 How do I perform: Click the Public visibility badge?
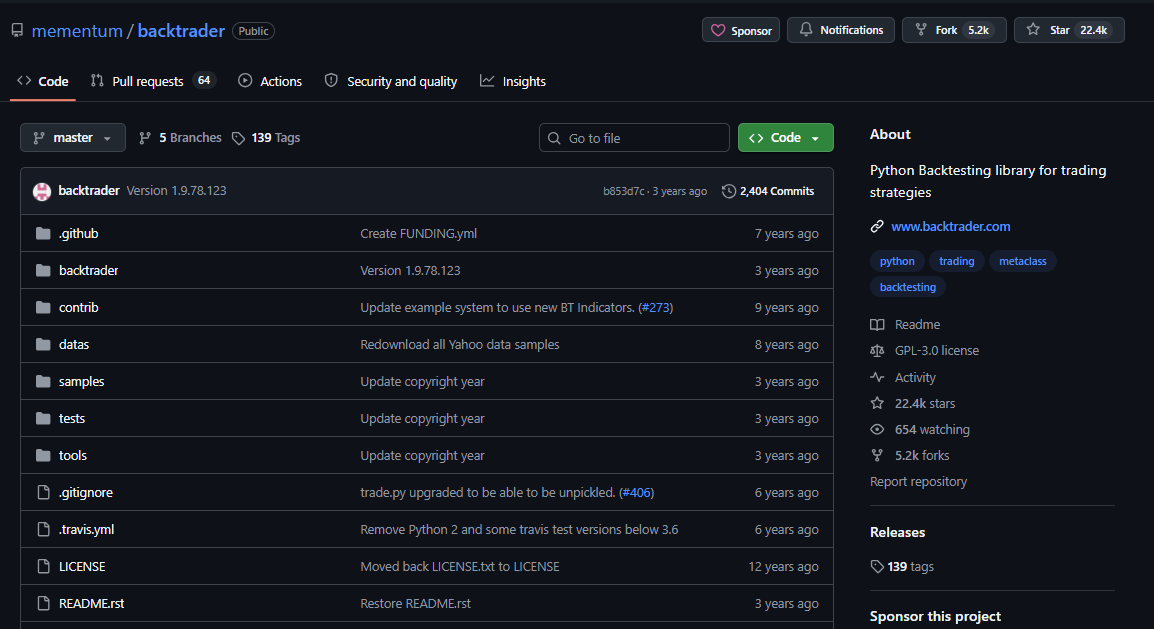click(x=253, y=31)
